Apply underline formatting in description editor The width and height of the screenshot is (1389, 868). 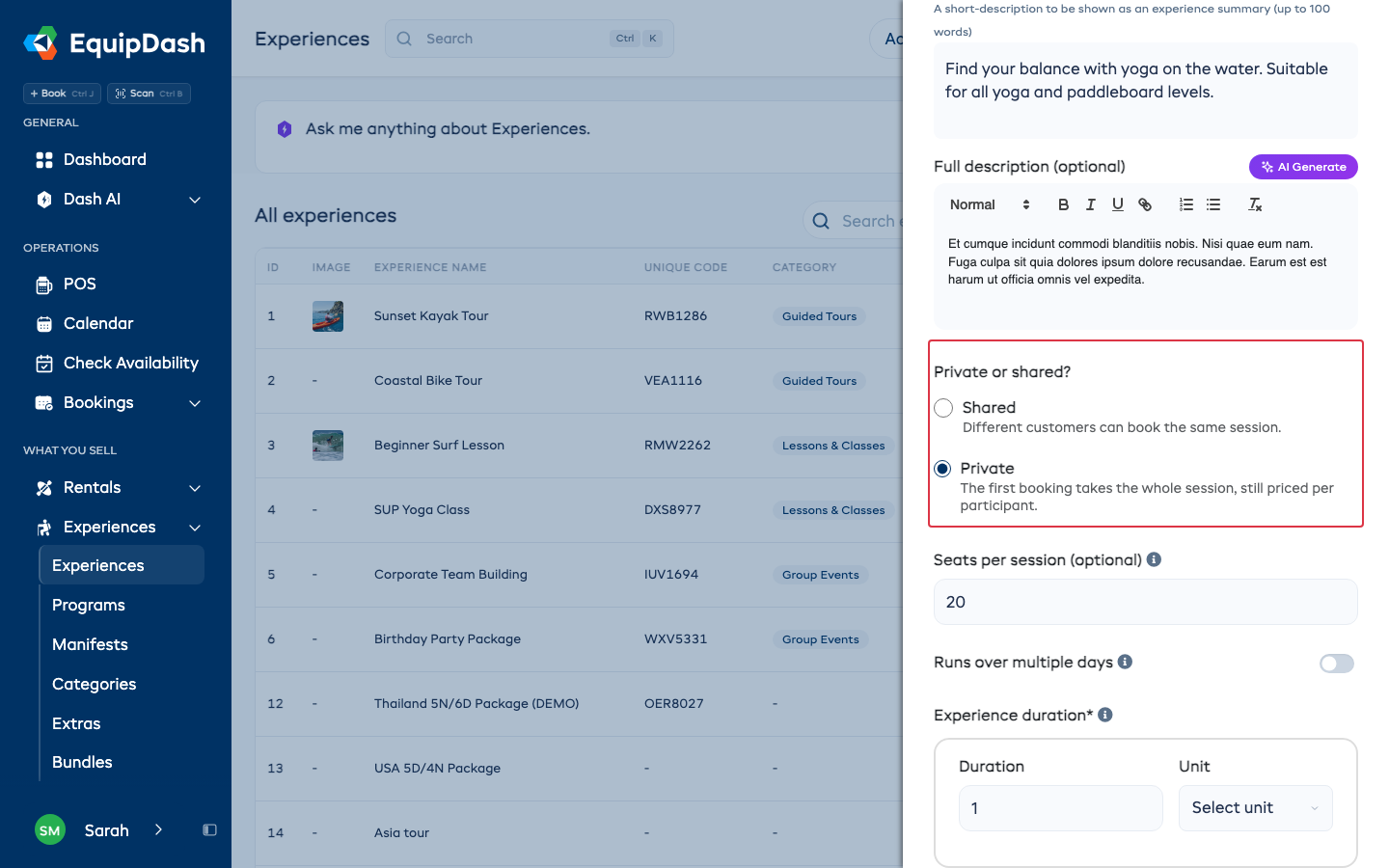[1117, 204]
